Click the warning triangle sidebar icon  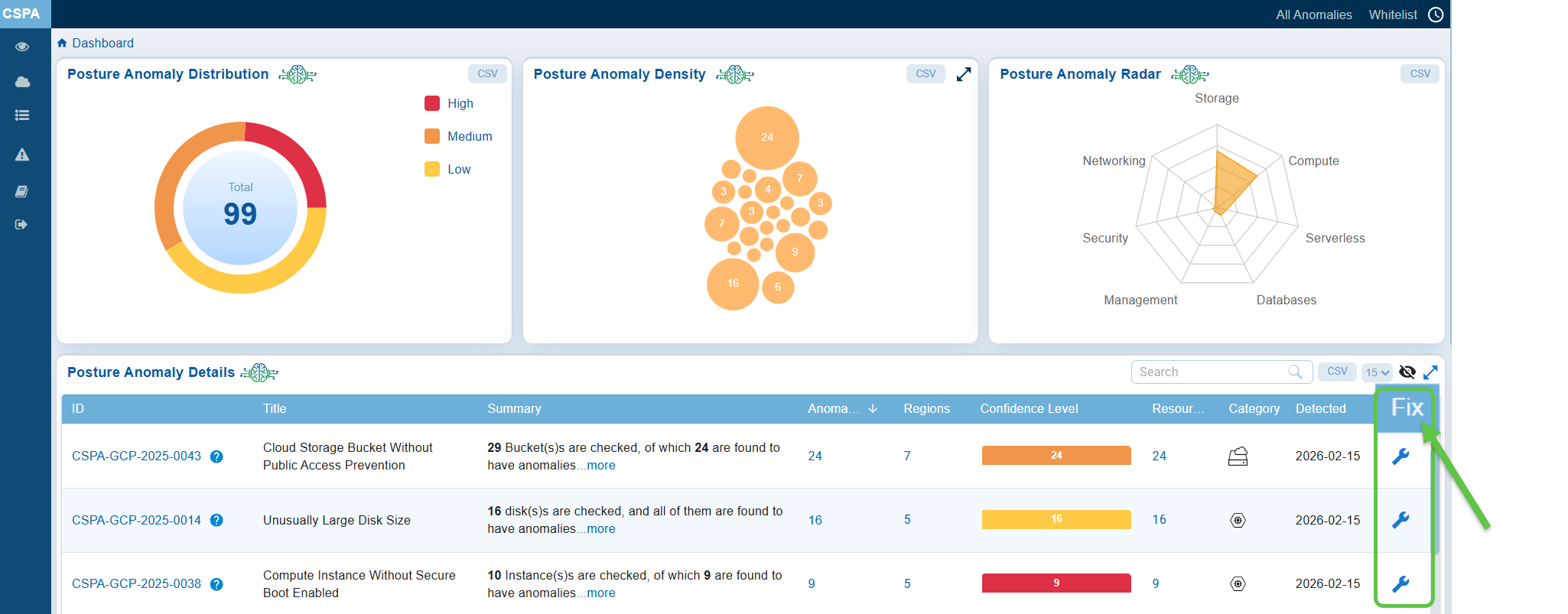[22, 154]
